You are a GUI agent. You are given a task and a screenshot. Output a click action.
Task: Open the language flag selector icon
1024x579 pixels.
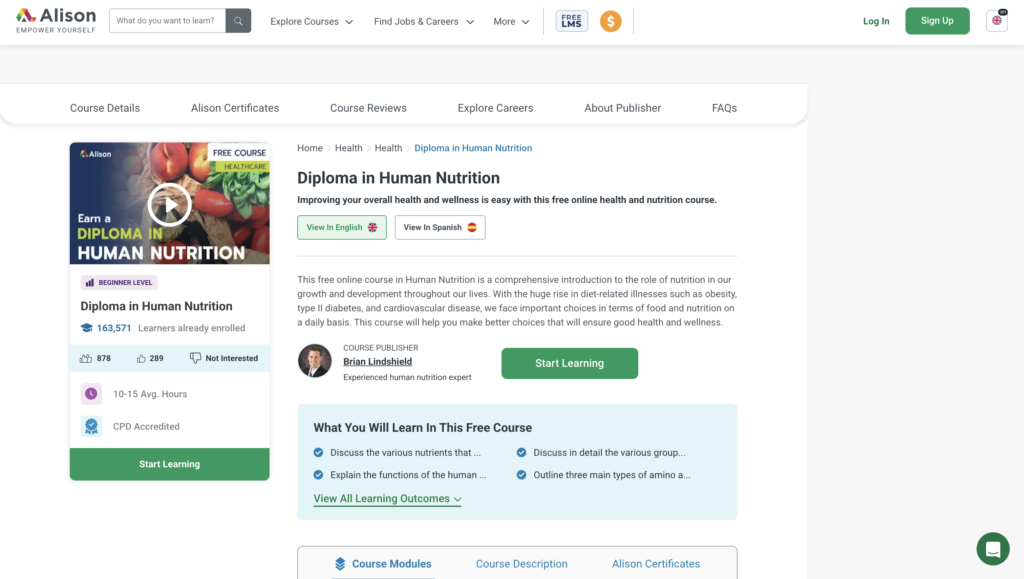996,21
